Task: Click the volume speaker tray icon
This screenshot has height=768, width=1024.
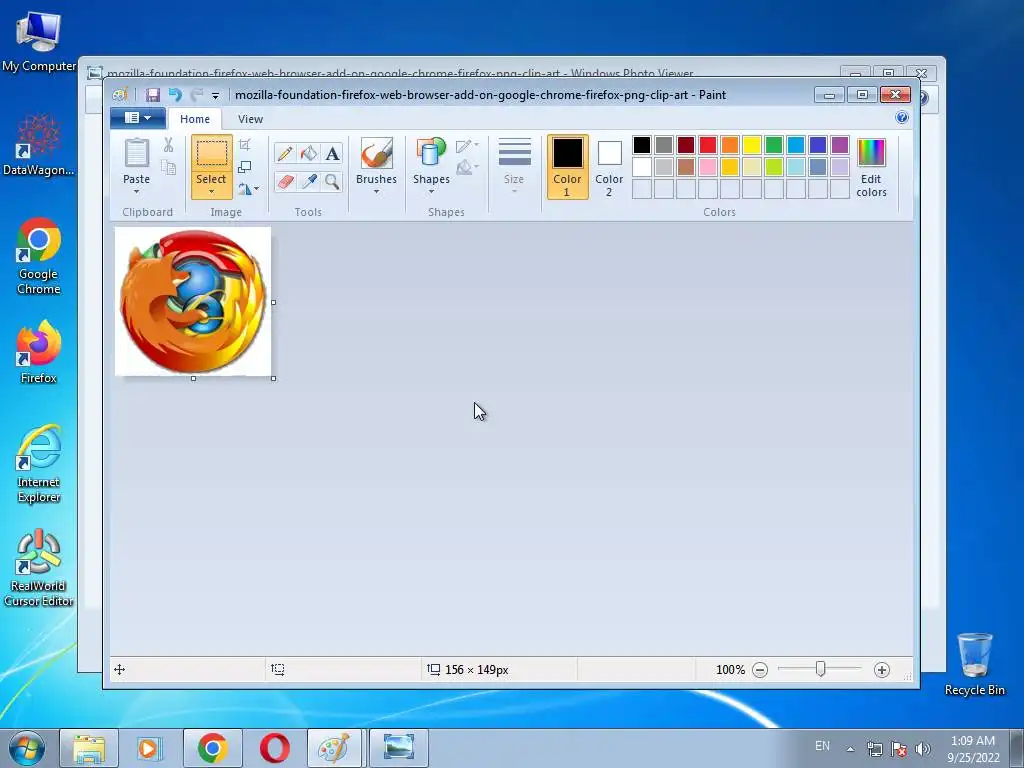Action: 922,749
